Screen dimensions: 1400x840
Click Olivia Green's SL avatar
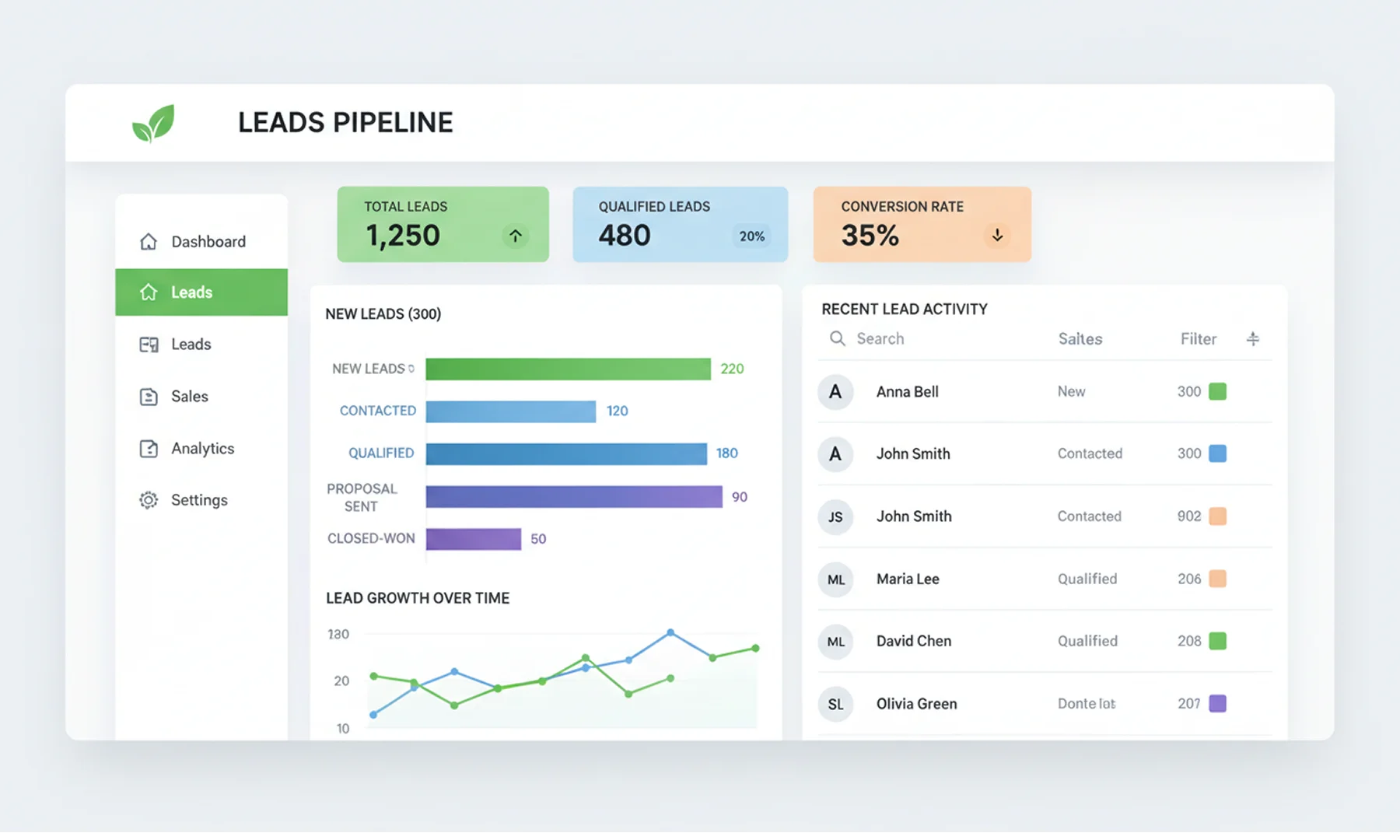click(835, 704)
